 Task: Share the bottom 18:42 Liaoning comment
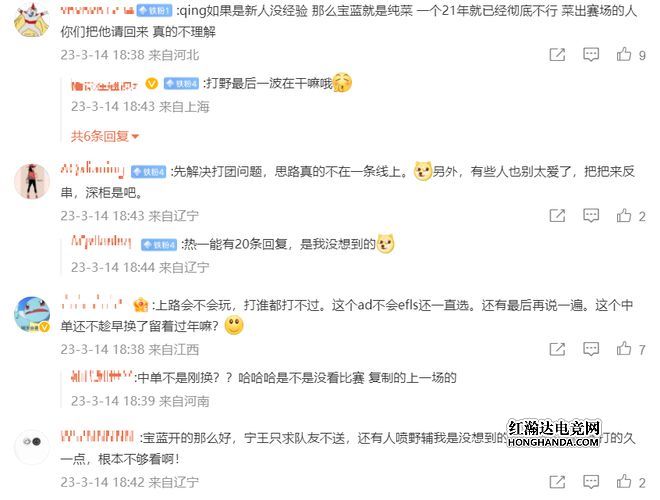click(x=557, y=482)
